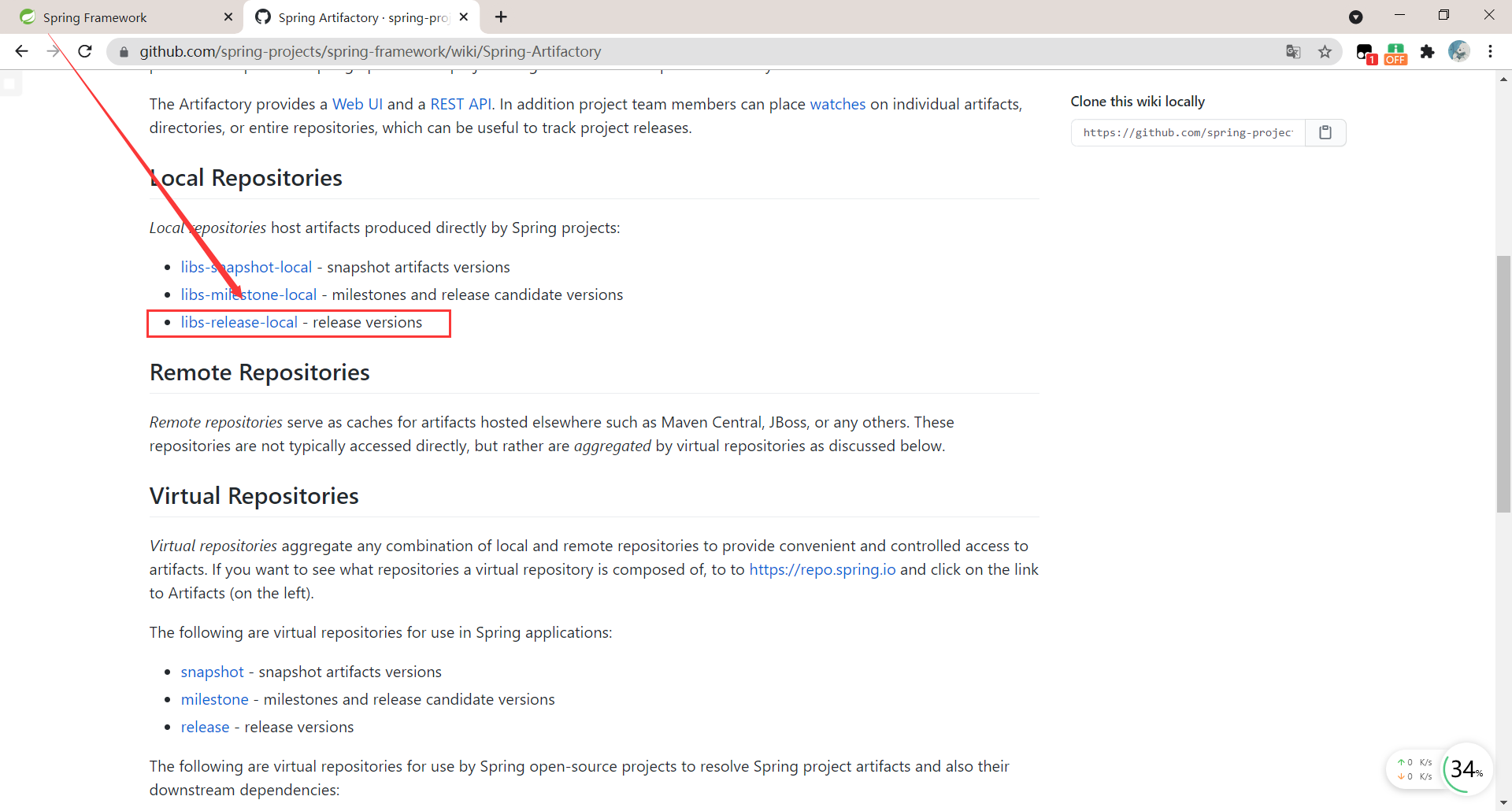Go back to previous page
This screenshot has width=1512, height=811.
[21, 51]
